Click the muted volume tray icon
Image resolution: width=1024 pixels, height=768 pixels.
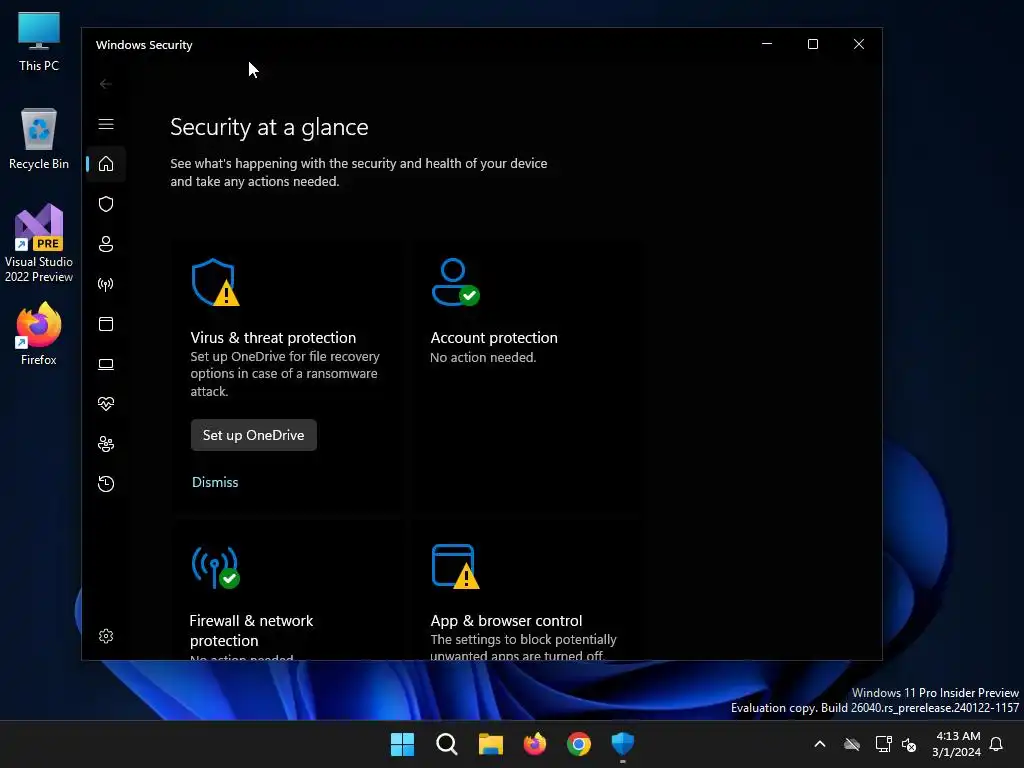tap(908, 744)
